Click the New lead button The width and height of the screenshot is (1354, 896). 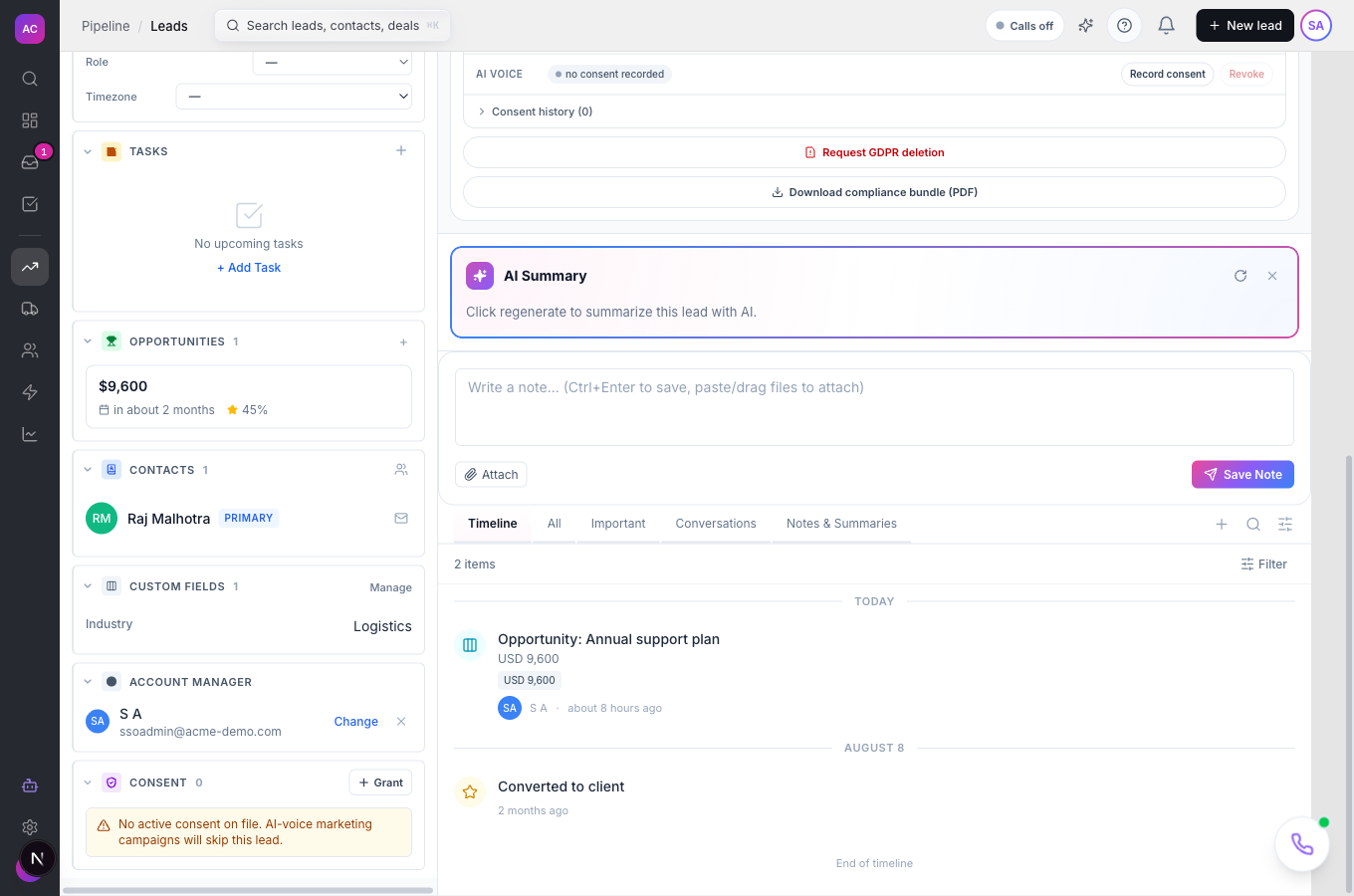[1244, 26]
